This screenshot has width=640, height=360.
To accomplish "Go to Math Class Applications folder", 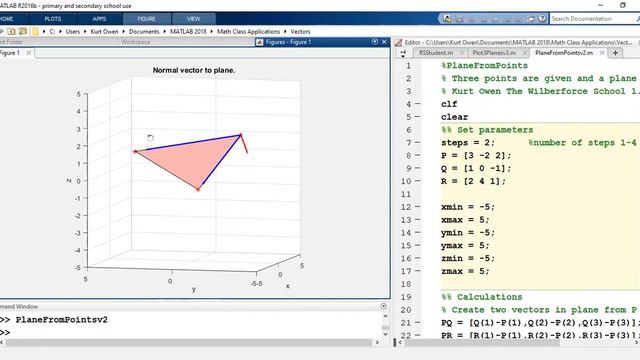I will [x=248, y=31].
